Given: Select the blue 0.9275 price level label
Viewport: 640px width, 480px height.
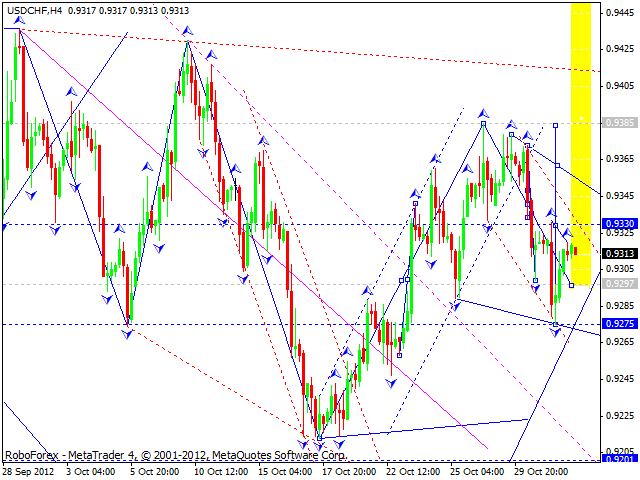Looking at the screenshot, I should (x=618, y=324).
